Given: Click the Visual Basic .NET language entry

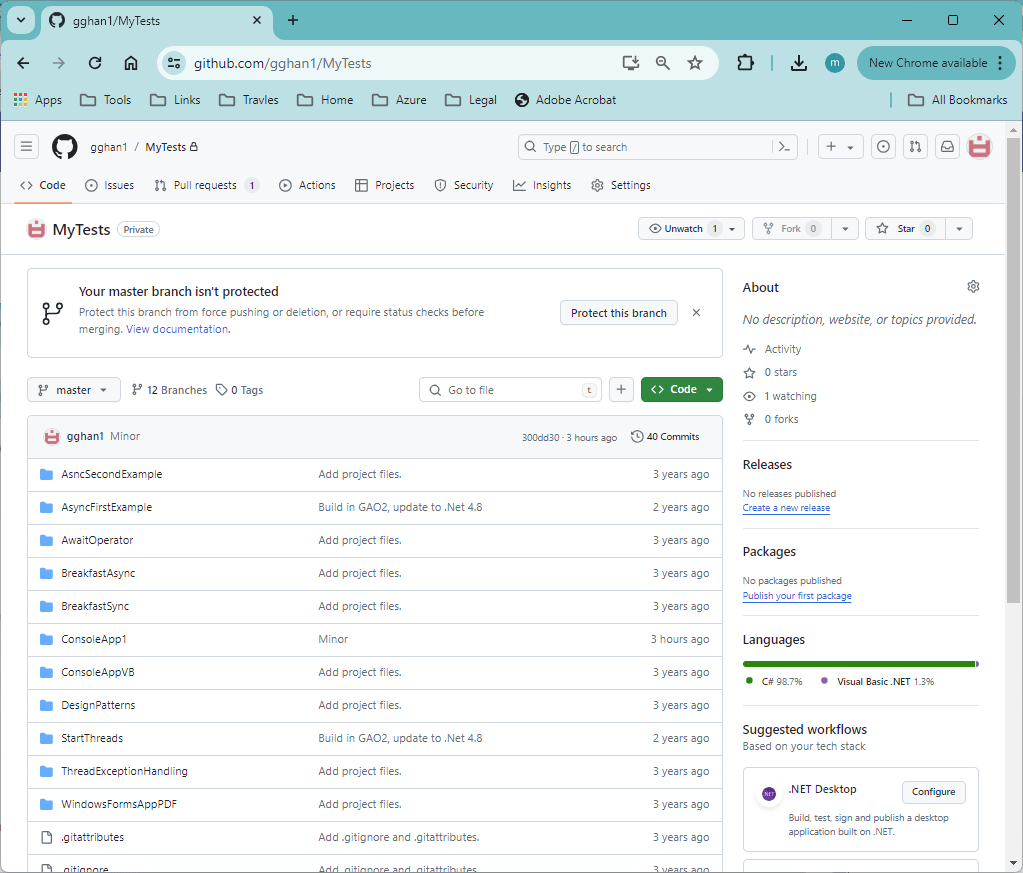Looking at the screenshot, I should click(x=878, y=681).
